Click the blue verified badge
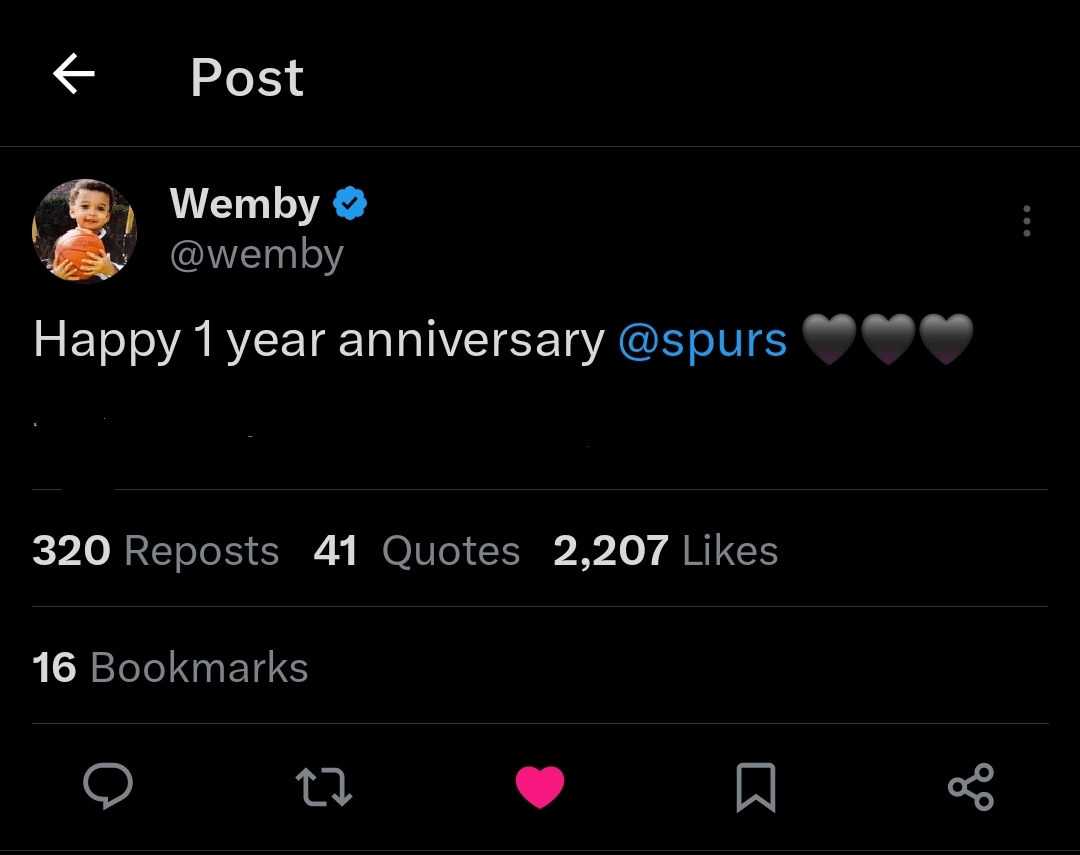Screen dimensions: 1080x855 (x=350, y=204)
